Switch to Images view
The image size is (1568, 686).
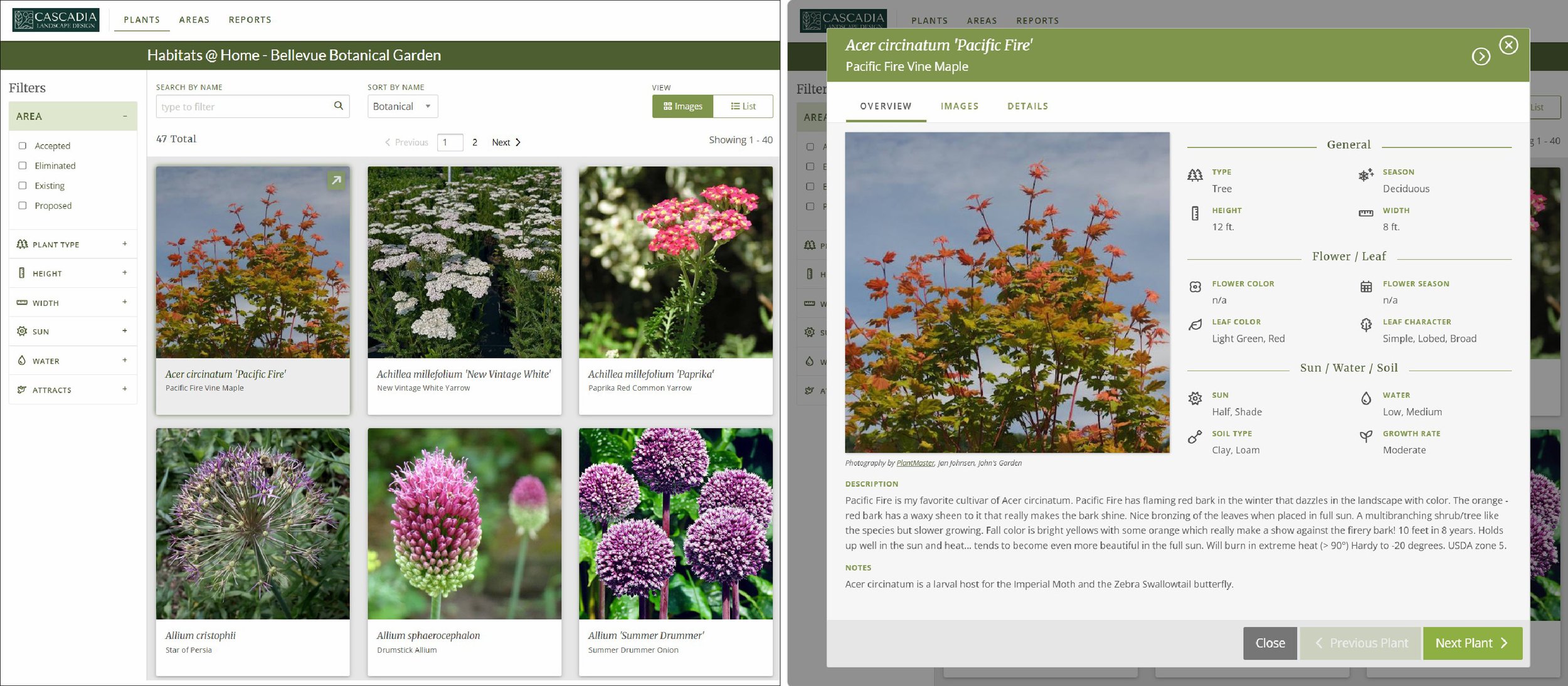click(682, 106)
